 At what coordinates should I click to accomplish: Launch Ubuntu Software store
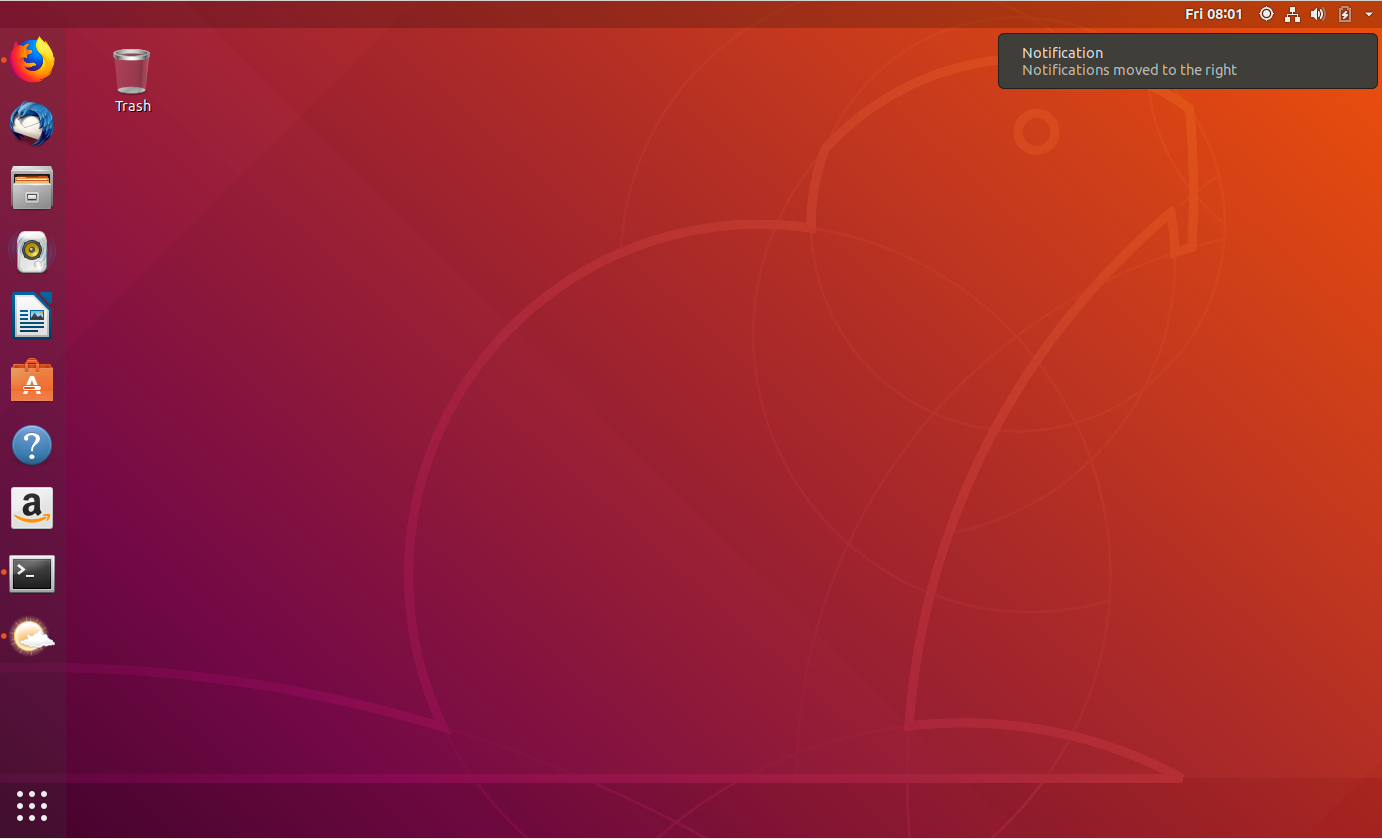(32, 380)
